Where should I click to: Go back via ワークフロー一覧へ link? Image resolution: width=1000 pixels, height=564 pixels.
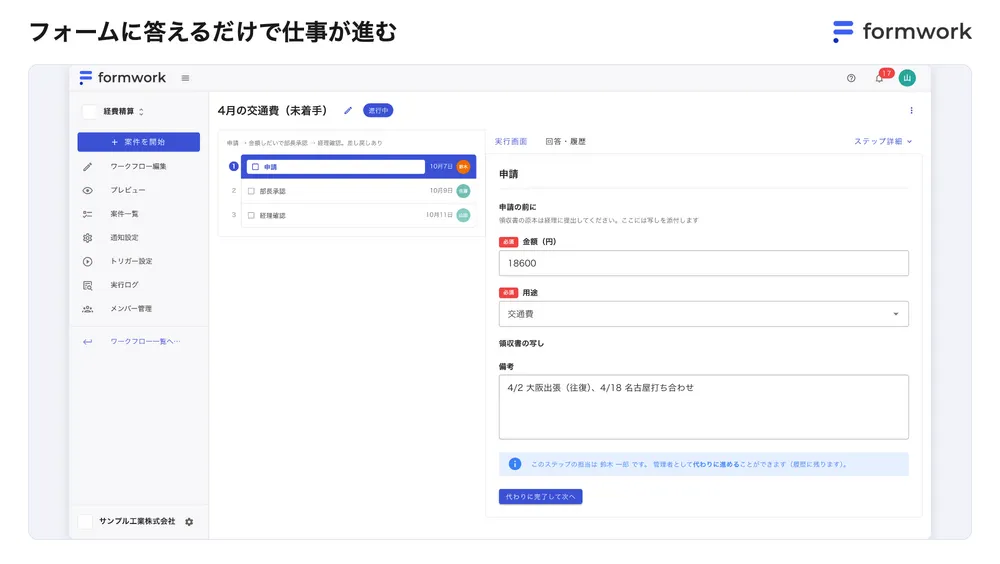click(145, 341)
